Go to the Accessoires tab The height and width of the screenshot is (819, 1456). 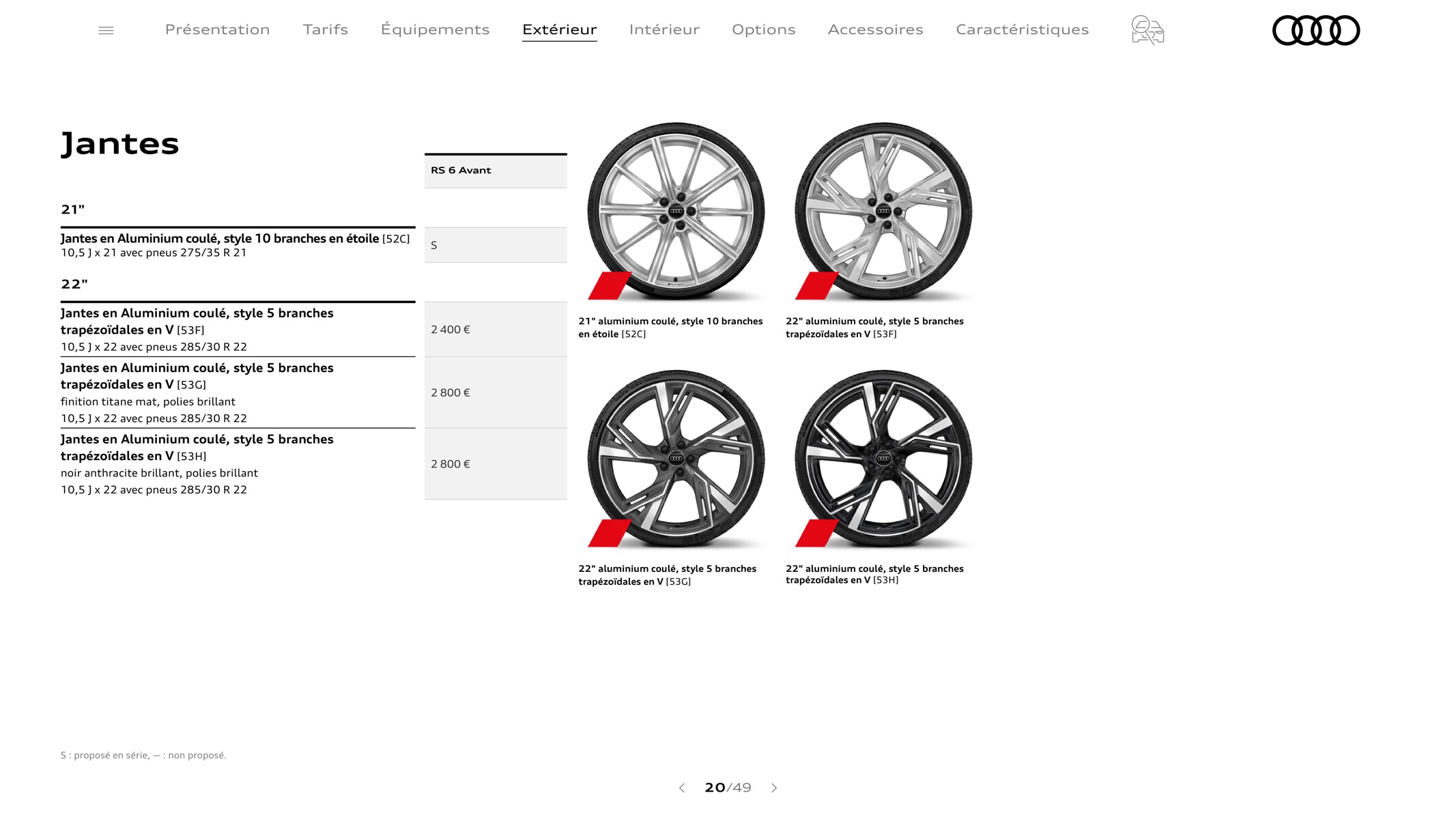point(875,29)
